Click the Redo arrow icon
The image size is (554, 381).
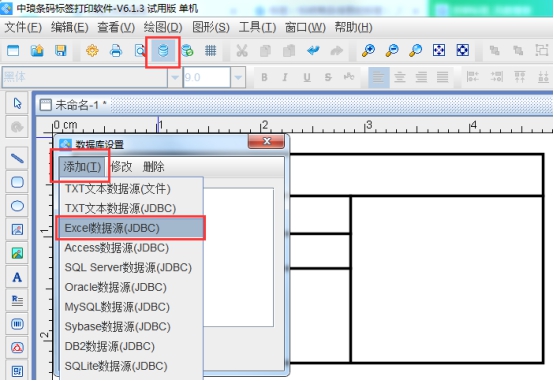pos(336,51)
